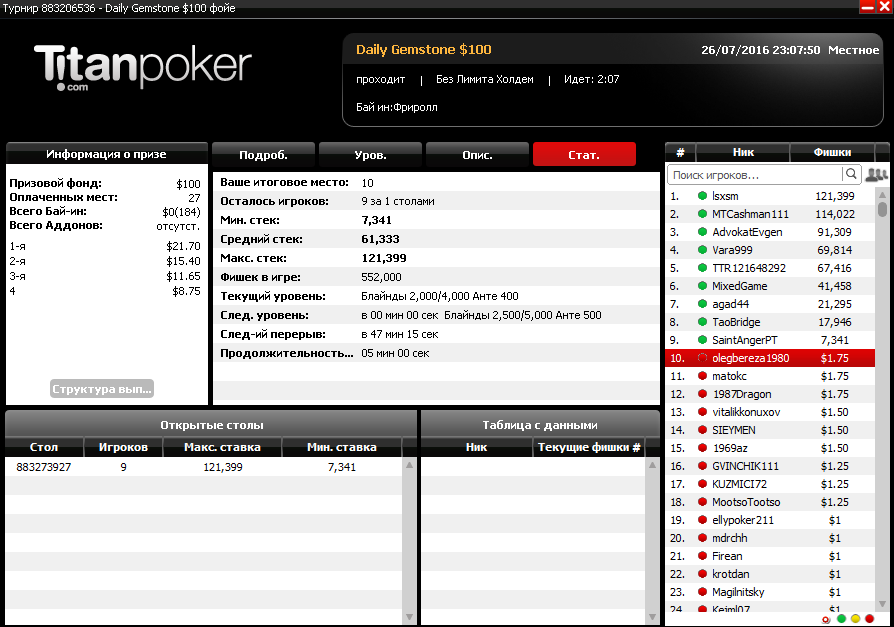Sort player list by Фишки column

832,152
